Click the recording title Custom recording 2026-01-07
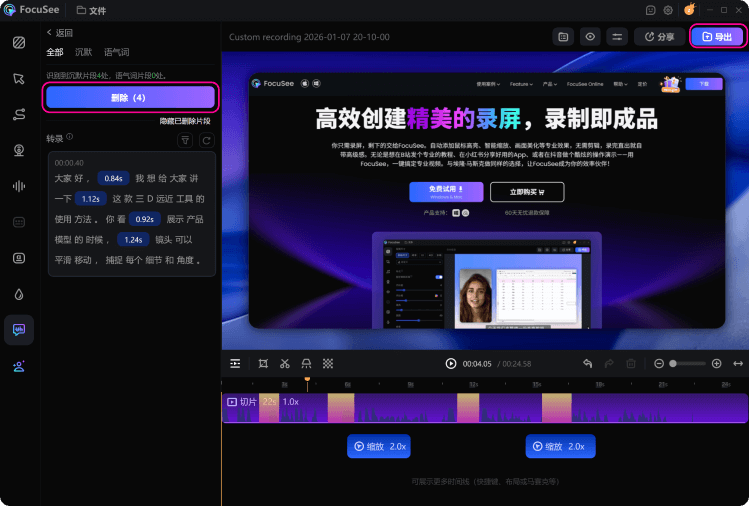This screenshot has width=749, height=506. pyautogui.click(x=309, y=37)
